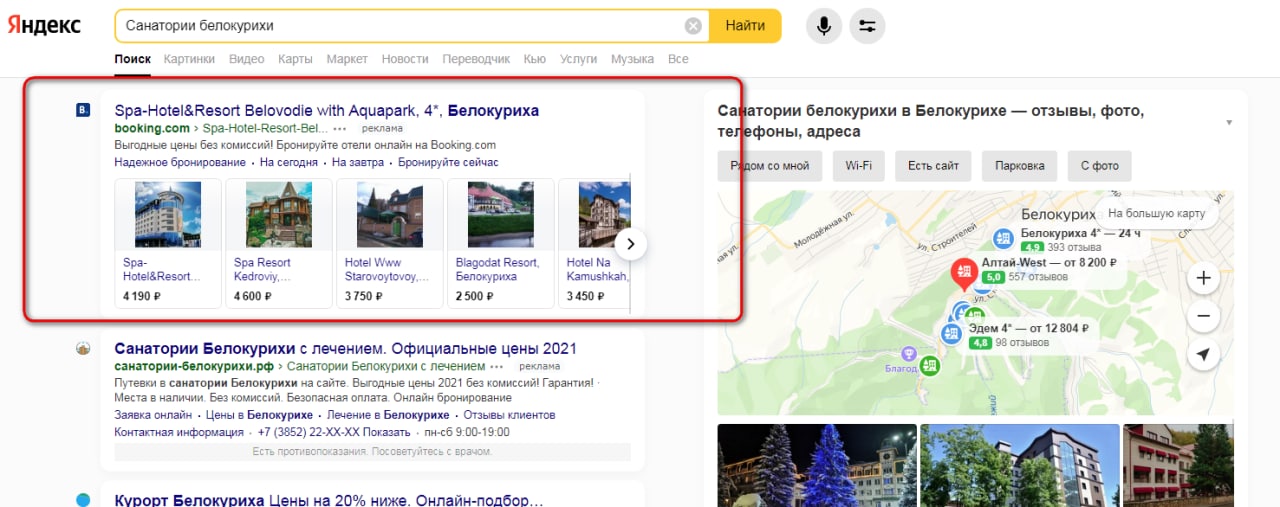The height and width of the screenshot is (507, 1280).
Task: Zoom out the map with minus
Action: point(1203,317)
